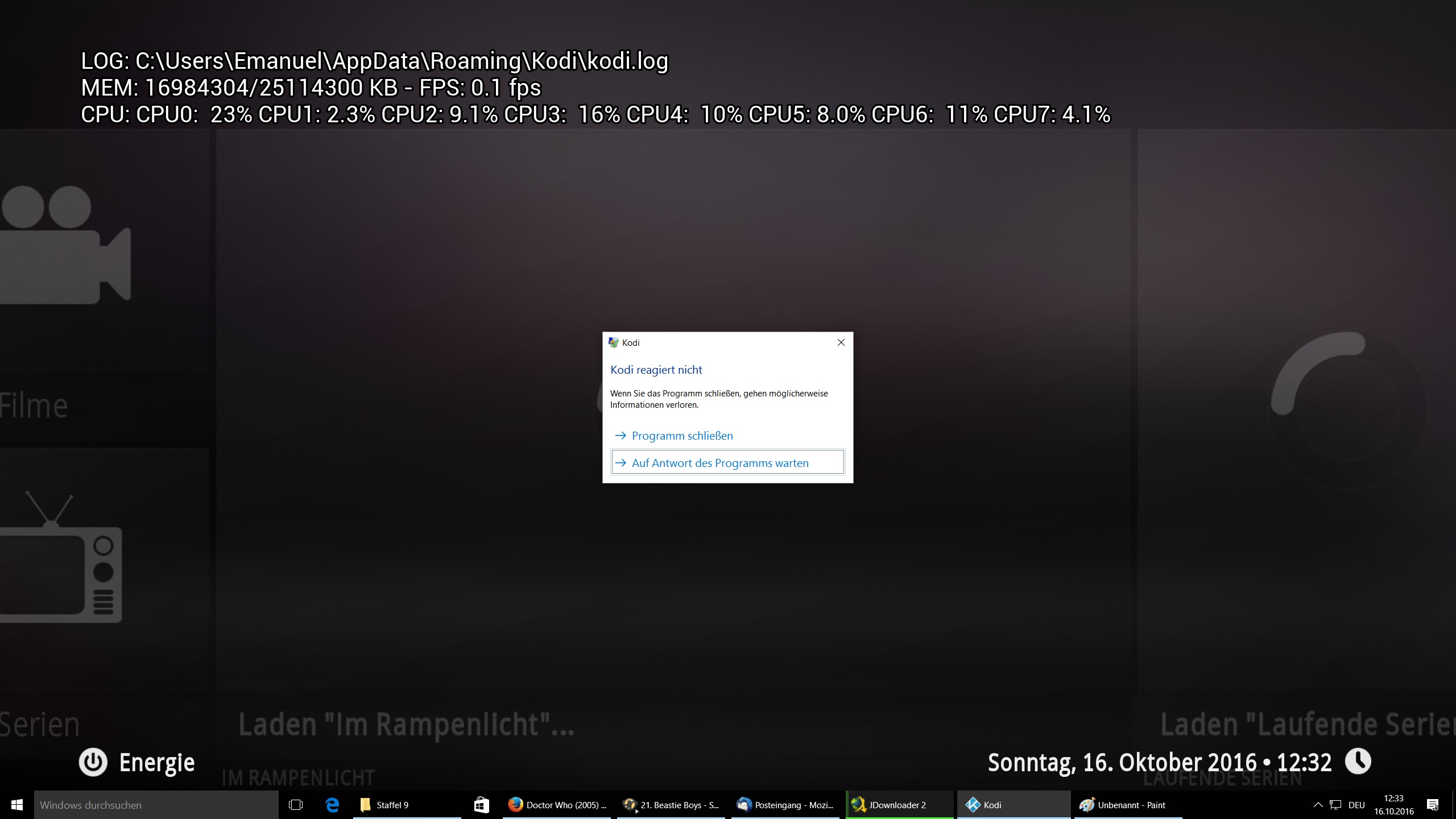Image resolution: width=1456 pixels, height=819 pixels.
Task: Click the 'IM RAMPENLICHT' heading
Action: pos(298,778)
